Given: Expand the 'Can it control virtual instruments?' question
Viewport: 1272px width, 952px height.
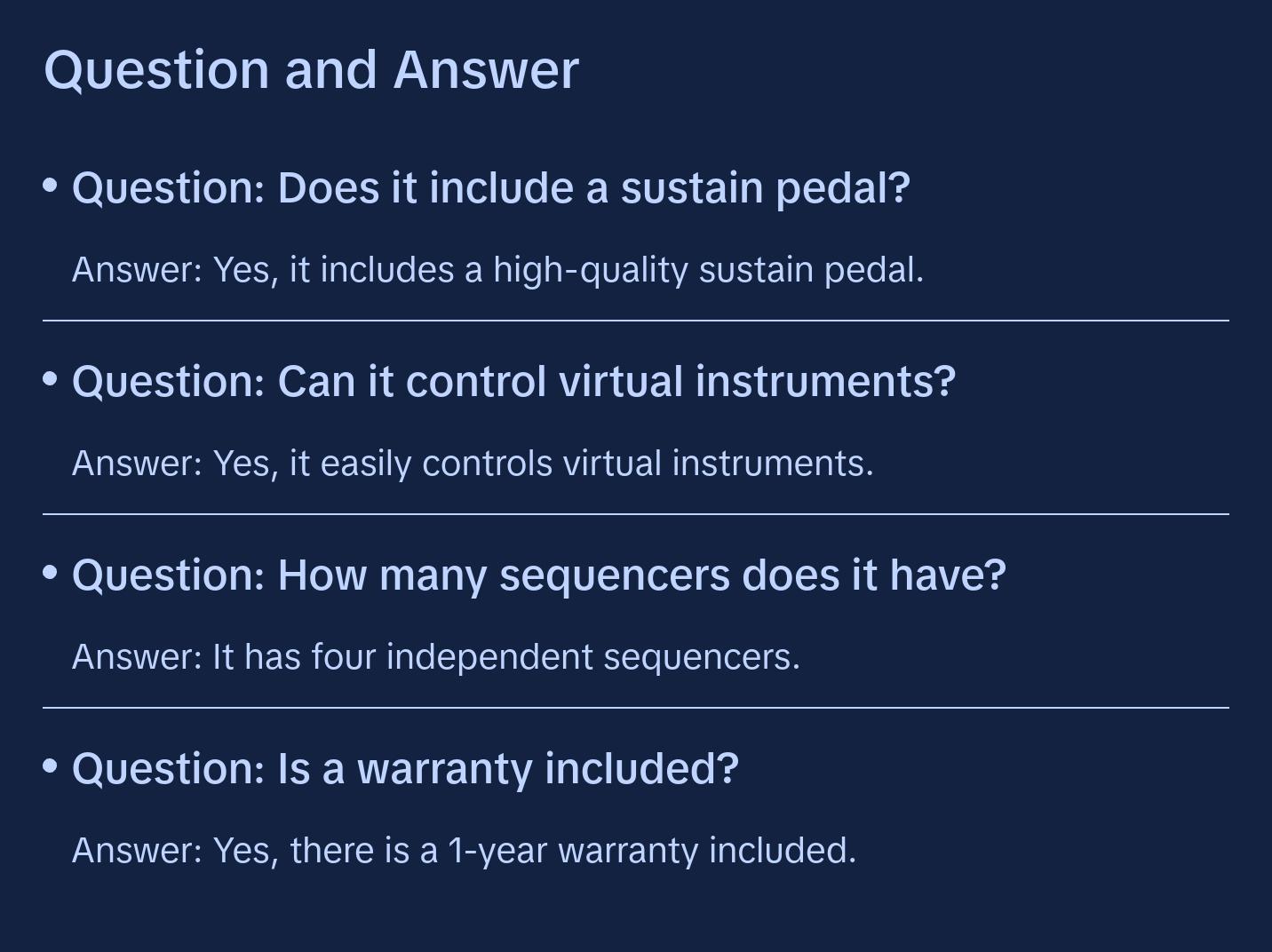Looking at the screenshot, I should (513, 382).
